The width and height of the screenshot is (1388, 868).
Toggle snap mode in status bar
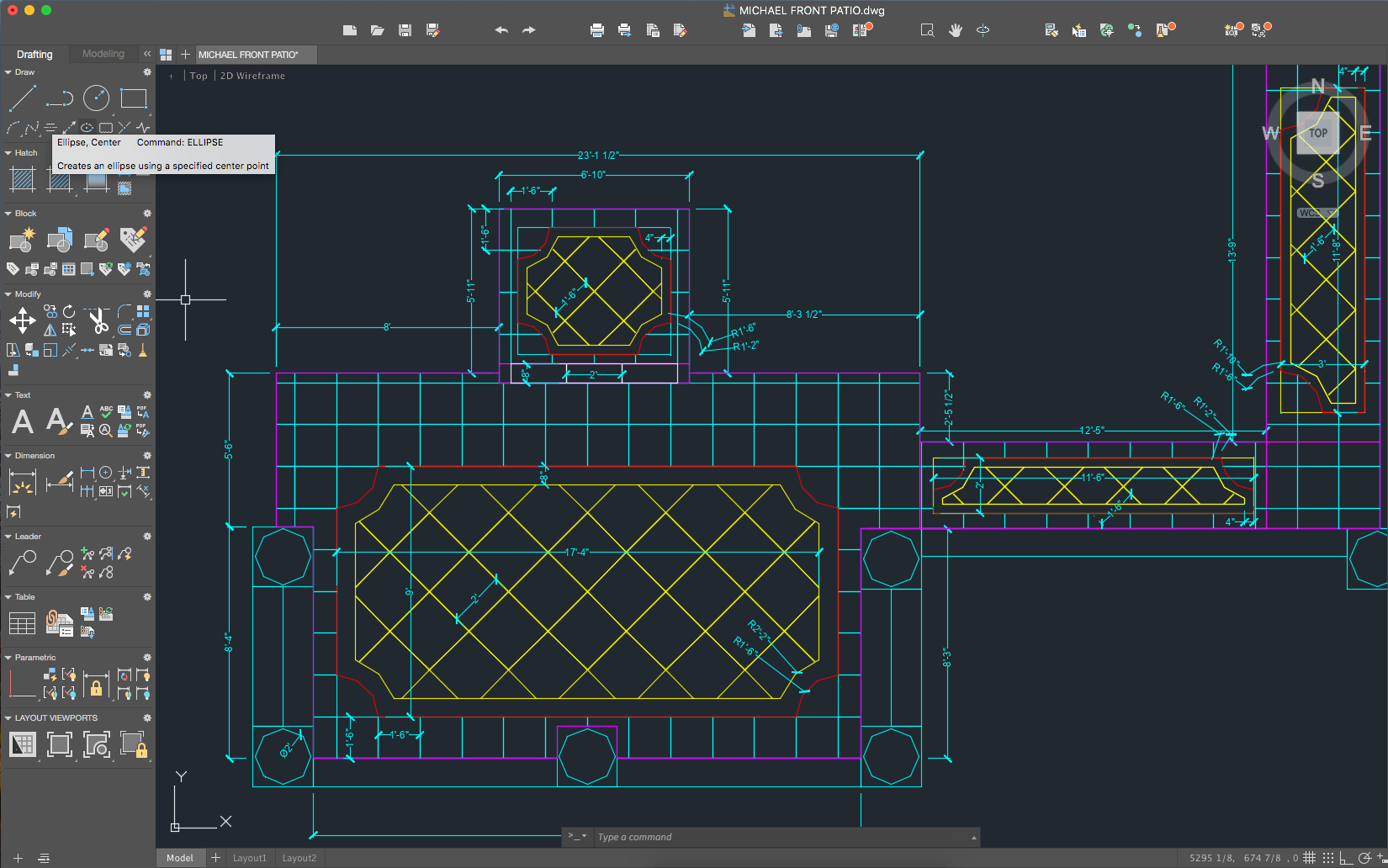[1328, 858]
